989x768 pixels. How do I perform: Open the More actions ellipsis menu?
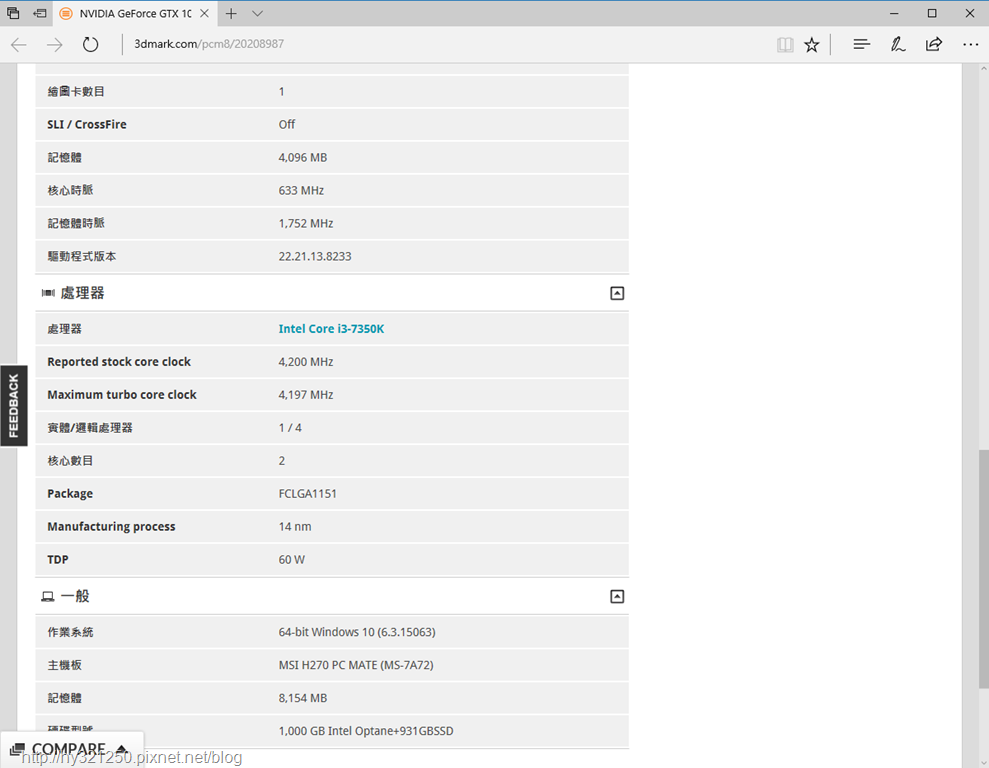(x=971, y=44)
